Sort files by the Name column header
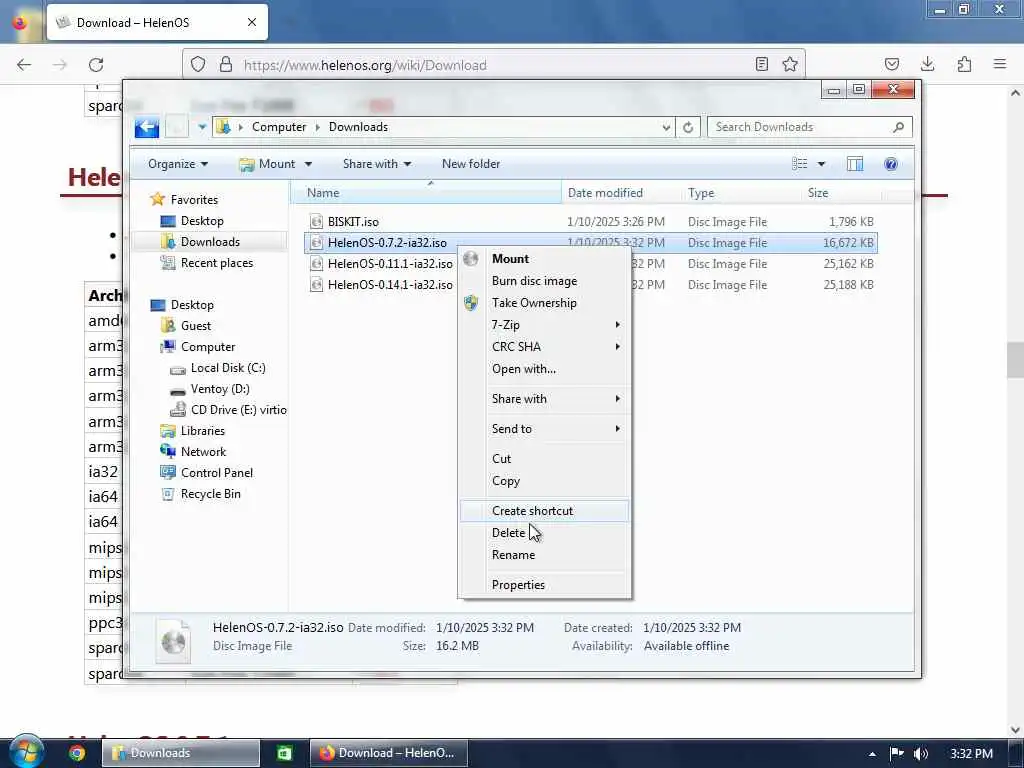Viewport: 1024px width, 768px height. coord(426,193)
